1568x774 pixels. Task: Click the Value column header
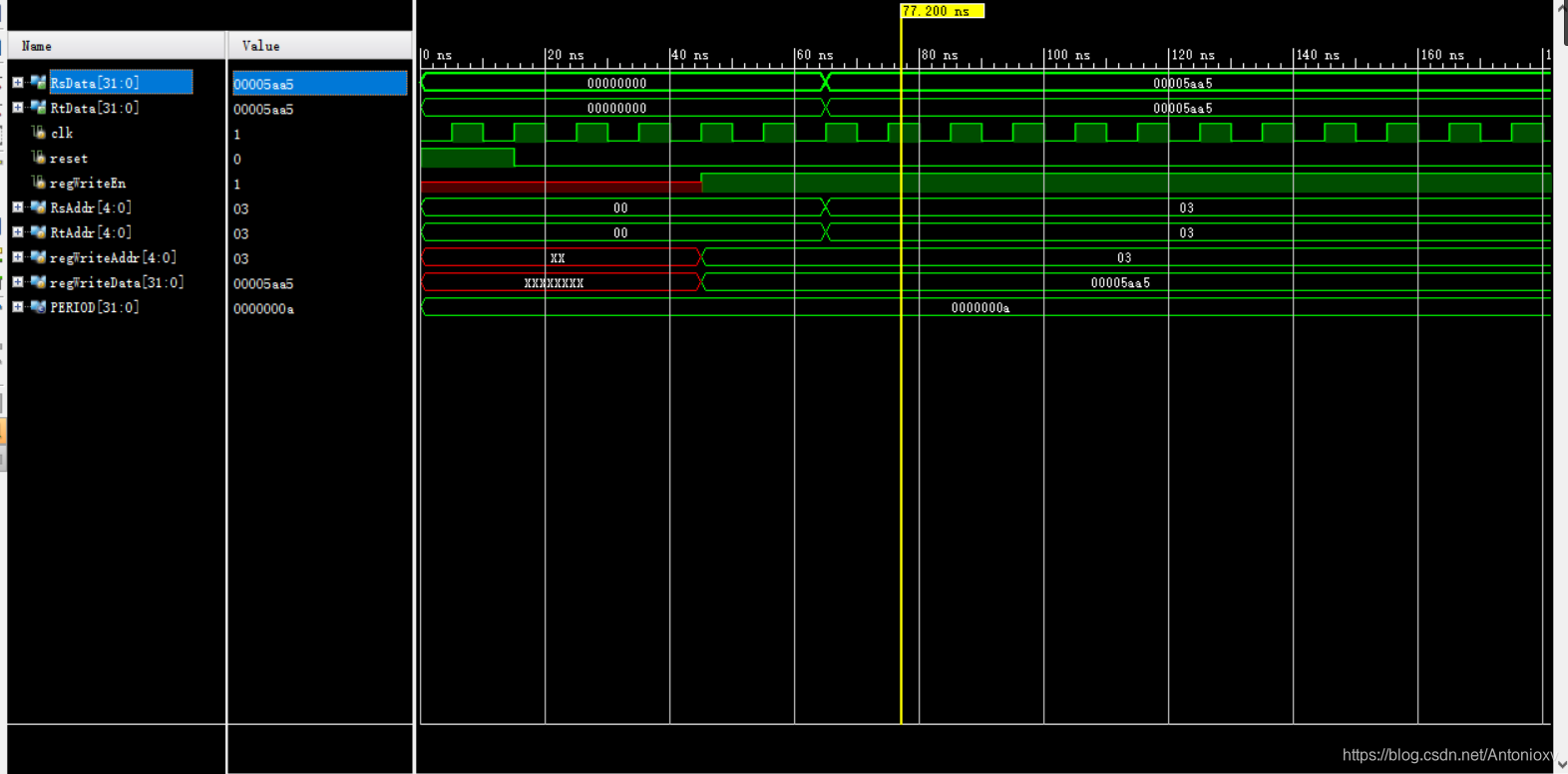click(320, 46)
